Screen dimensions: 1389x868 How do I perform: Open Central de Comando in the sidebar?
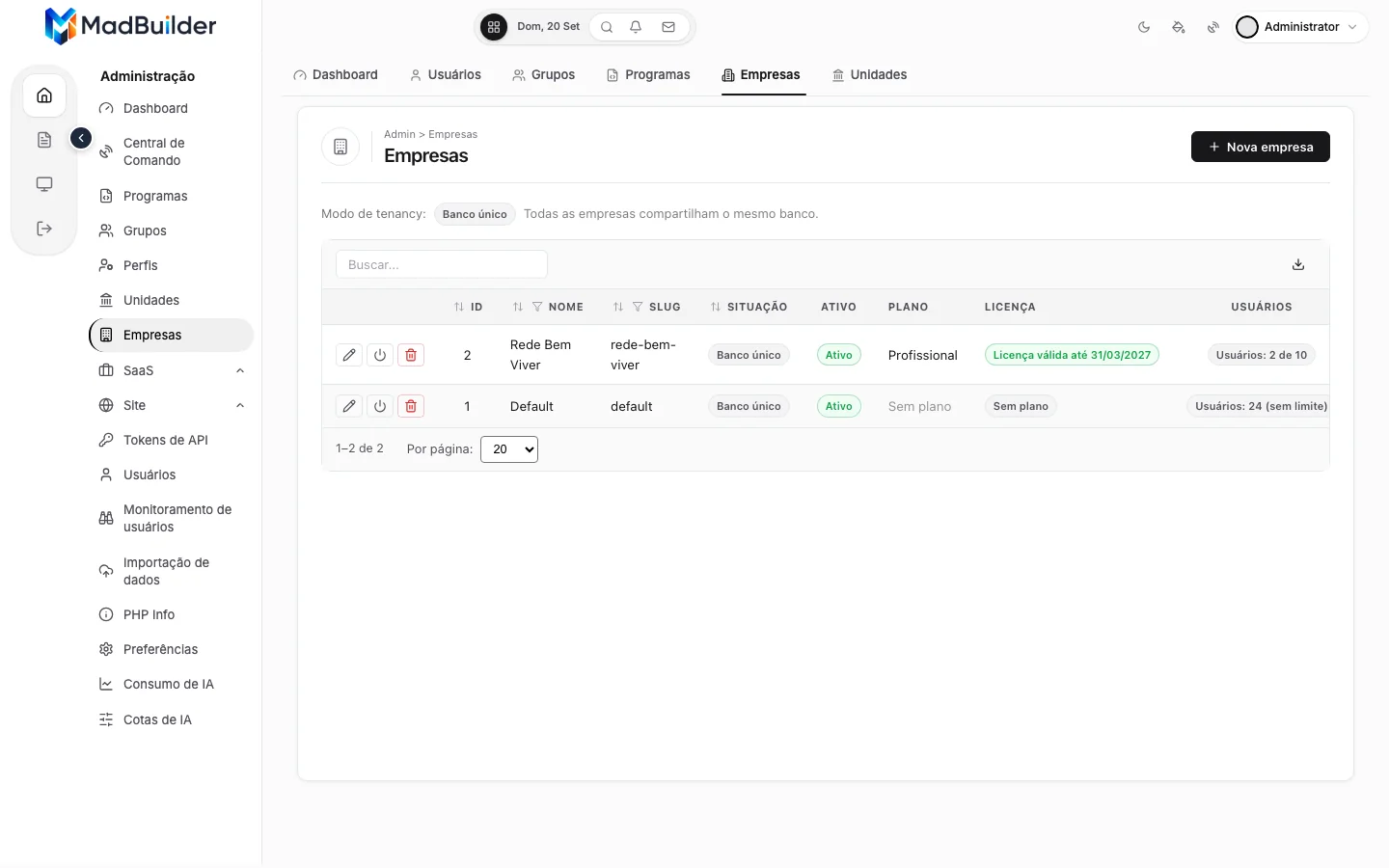point(173,151)
